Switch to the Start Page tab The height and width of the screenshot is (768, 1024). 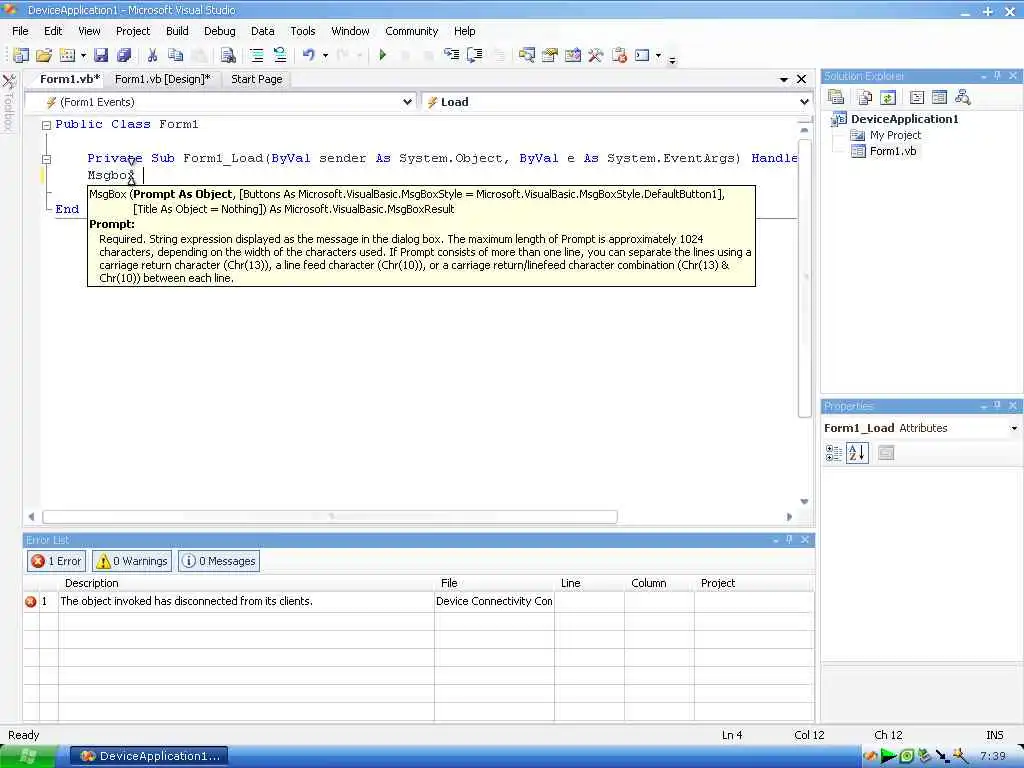coord(257,79)
